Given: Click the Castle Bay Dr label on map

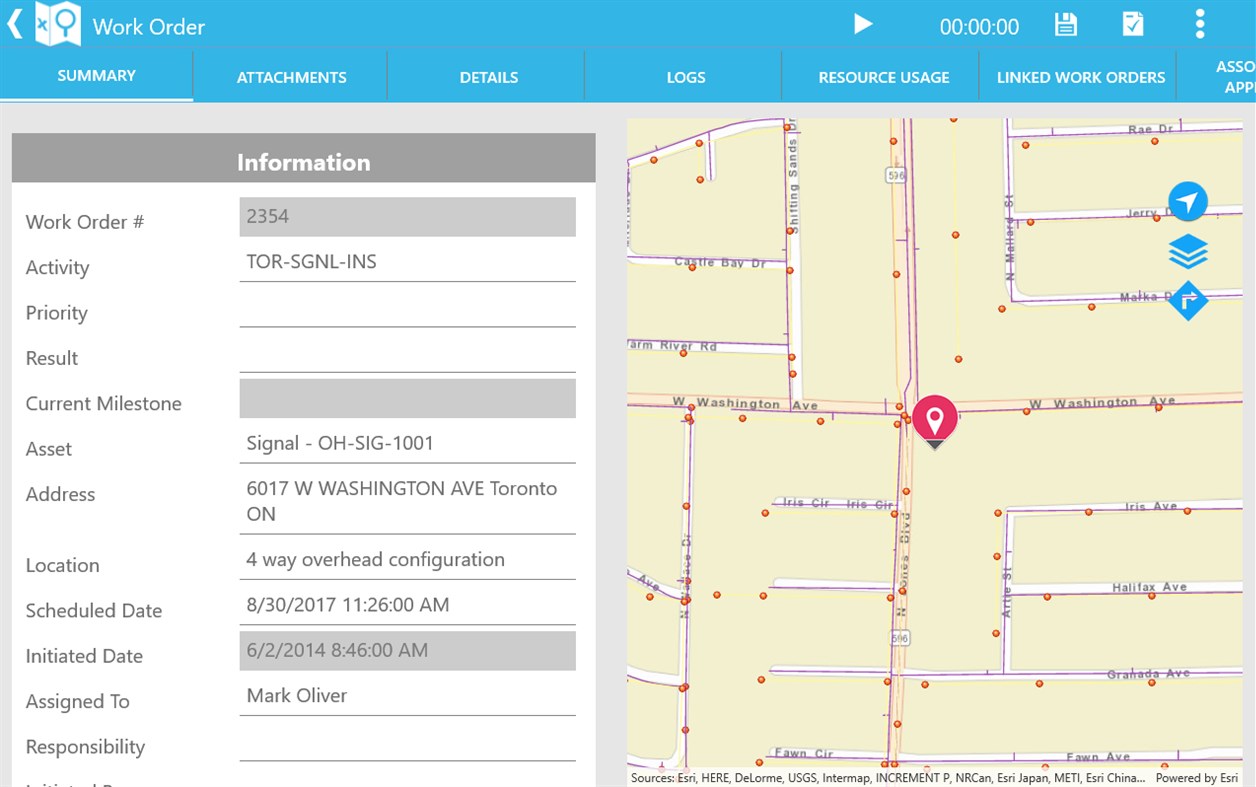Looking at the screenshot, I should click(x=720, y=262).
